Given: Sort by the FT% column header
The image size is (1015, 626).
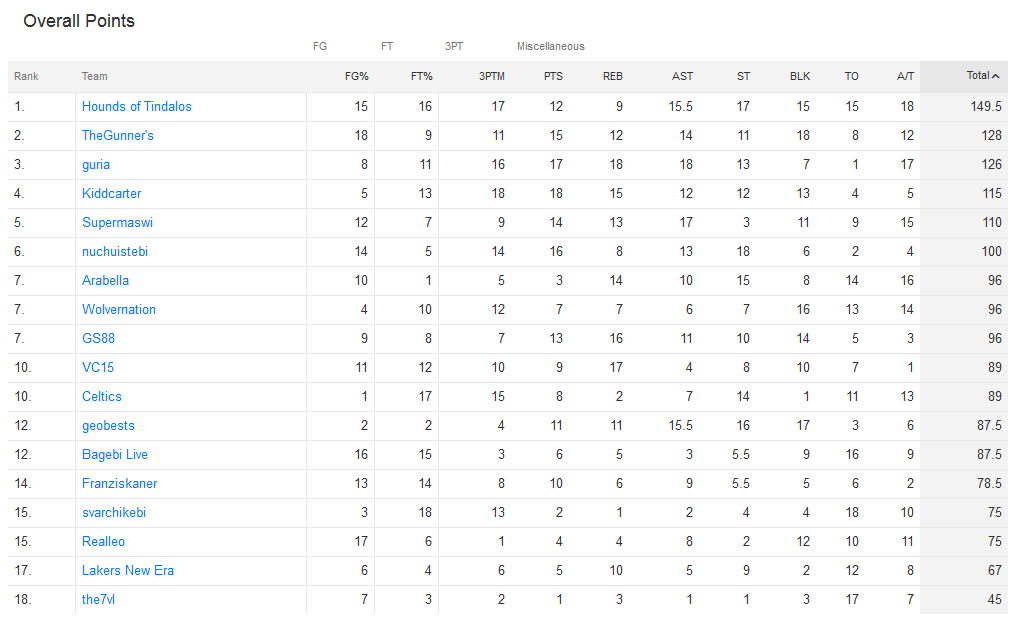Looking at the screenshot, I should (x=421, y=76).
